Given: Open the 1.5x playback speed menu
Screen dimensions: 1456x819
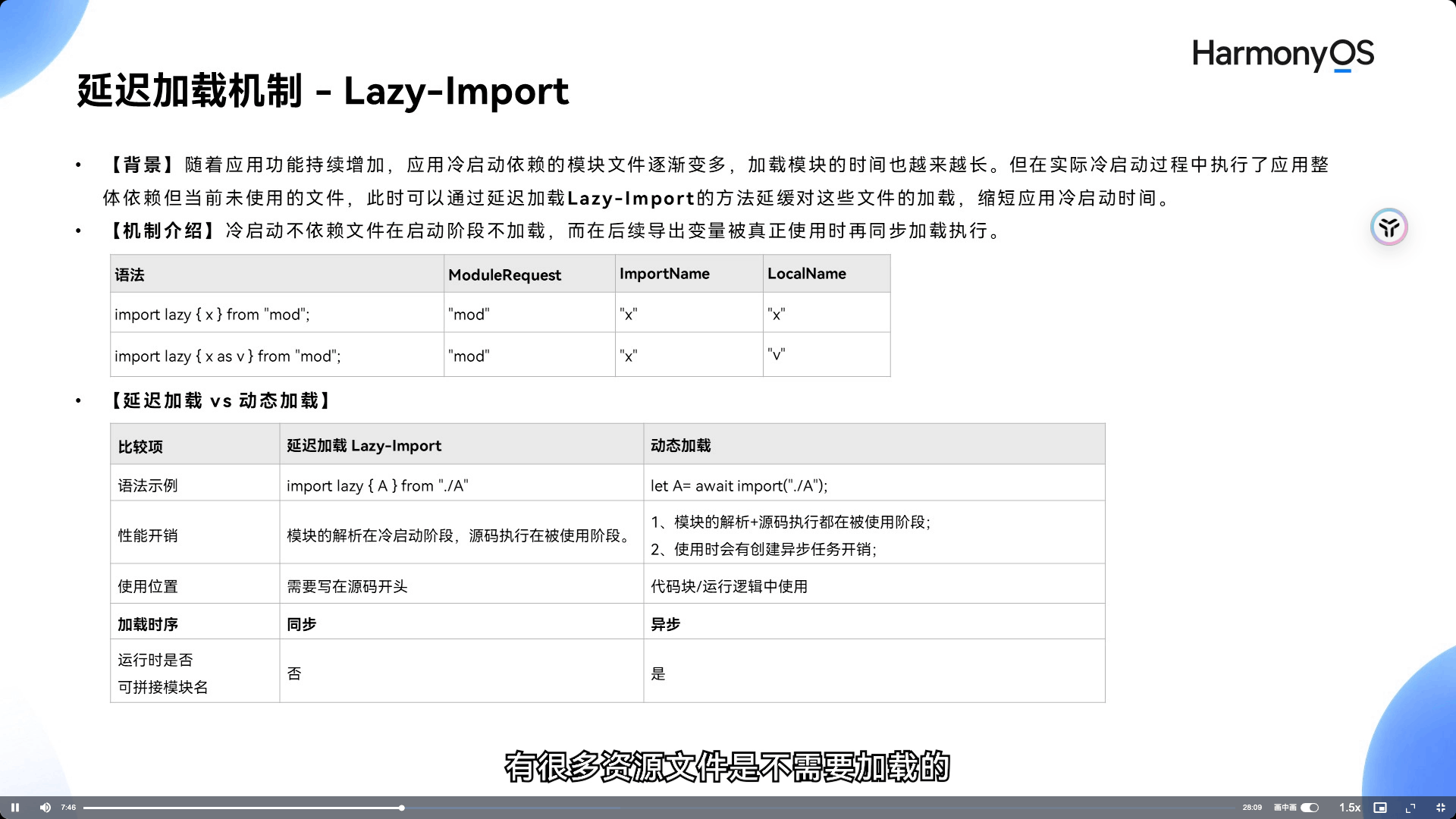Looking at the screenshot, I should tap(1349, 808).
